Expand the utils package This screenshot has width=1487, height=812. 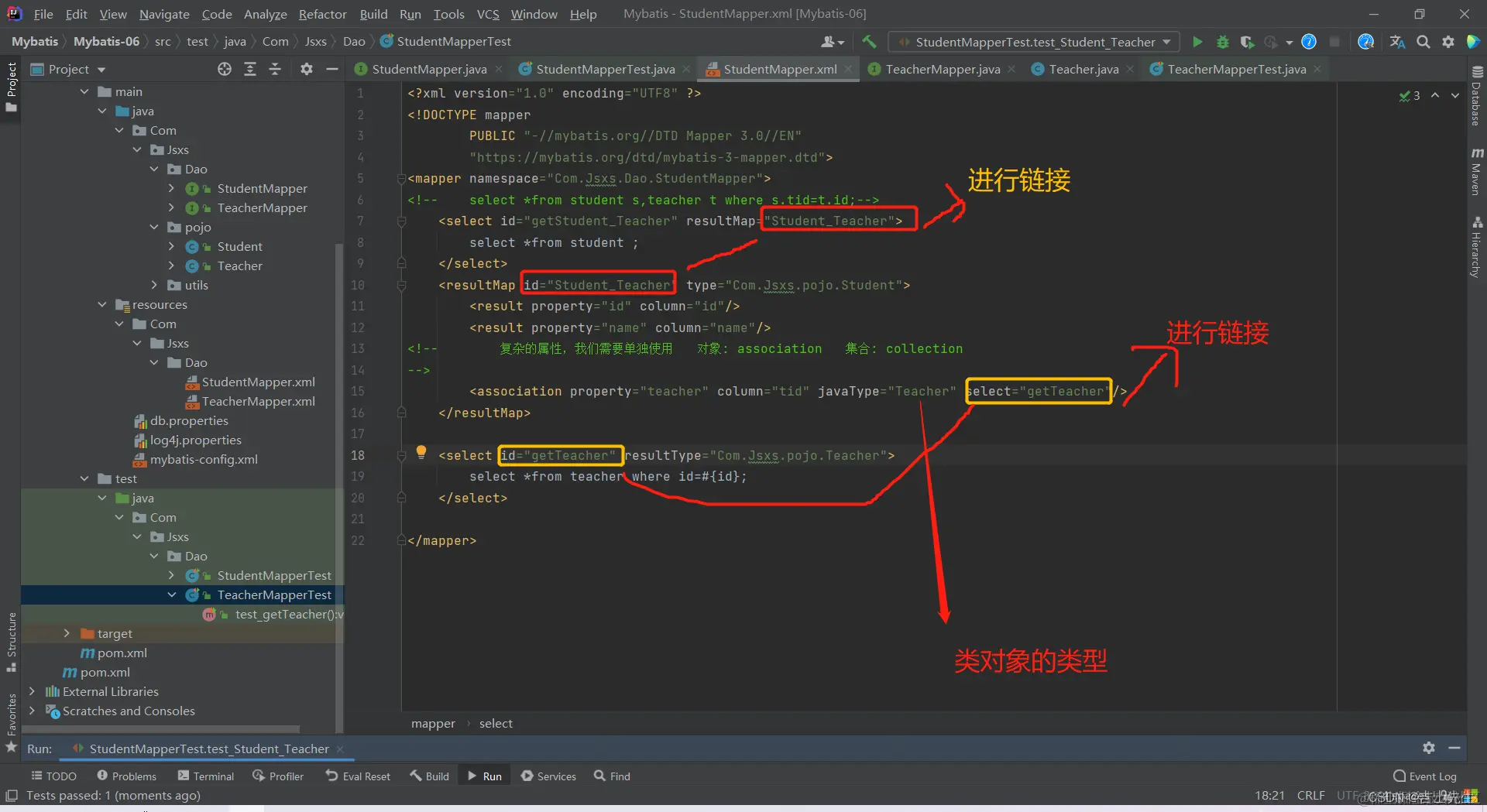click(154, 285)
